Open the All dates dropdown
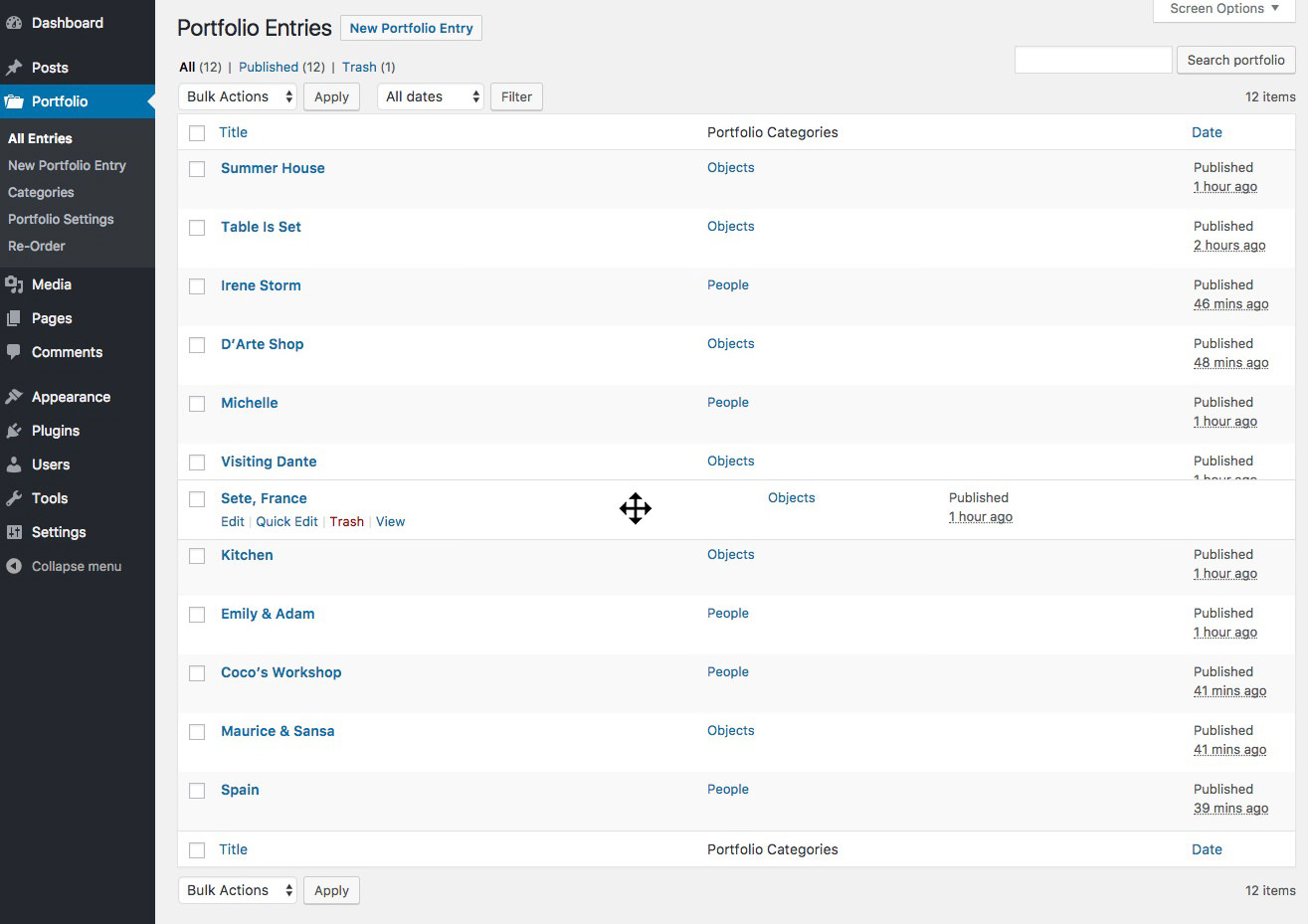This screenshot has width=1308, height=924. click(431, 96)
